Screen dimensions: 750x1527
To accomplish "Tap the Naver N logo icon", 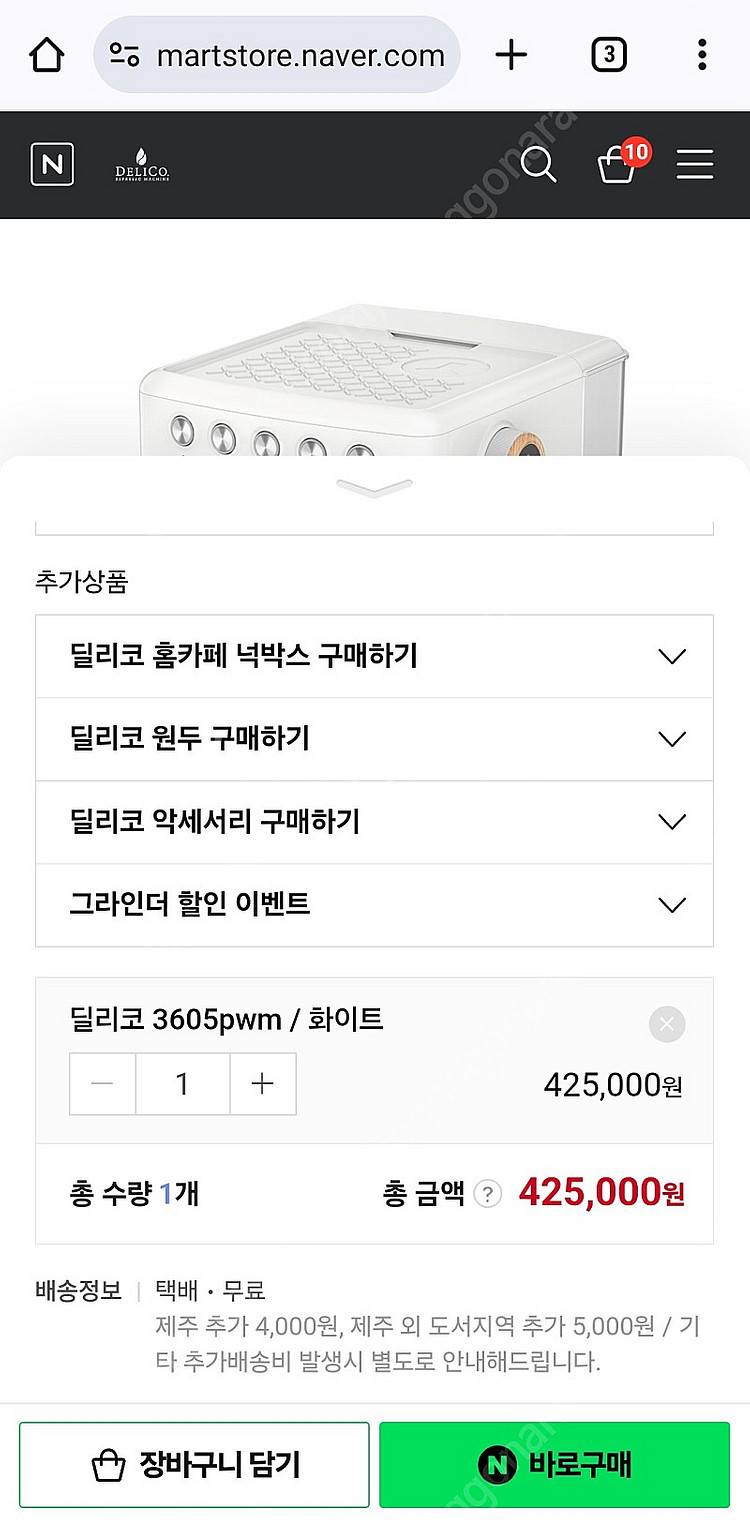I will tap(52, 165).
